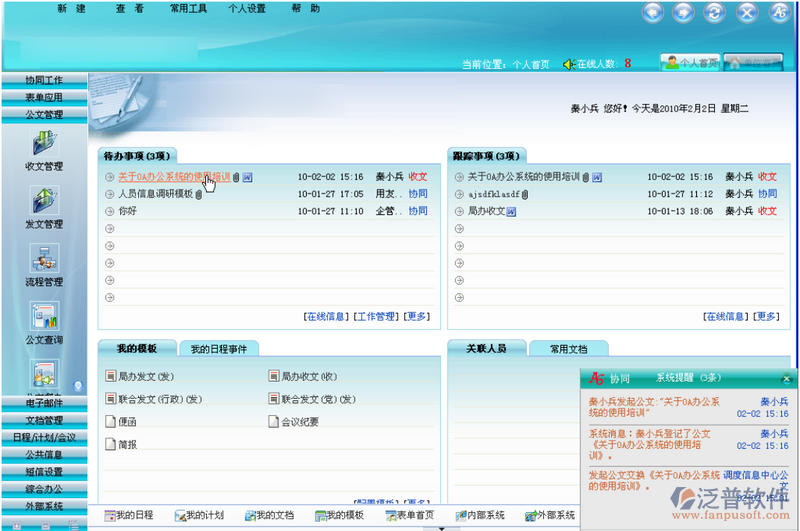This screenshot has height=531, width=800.
Task: Close the 系统提醒 popup
Action: point(786,379)
